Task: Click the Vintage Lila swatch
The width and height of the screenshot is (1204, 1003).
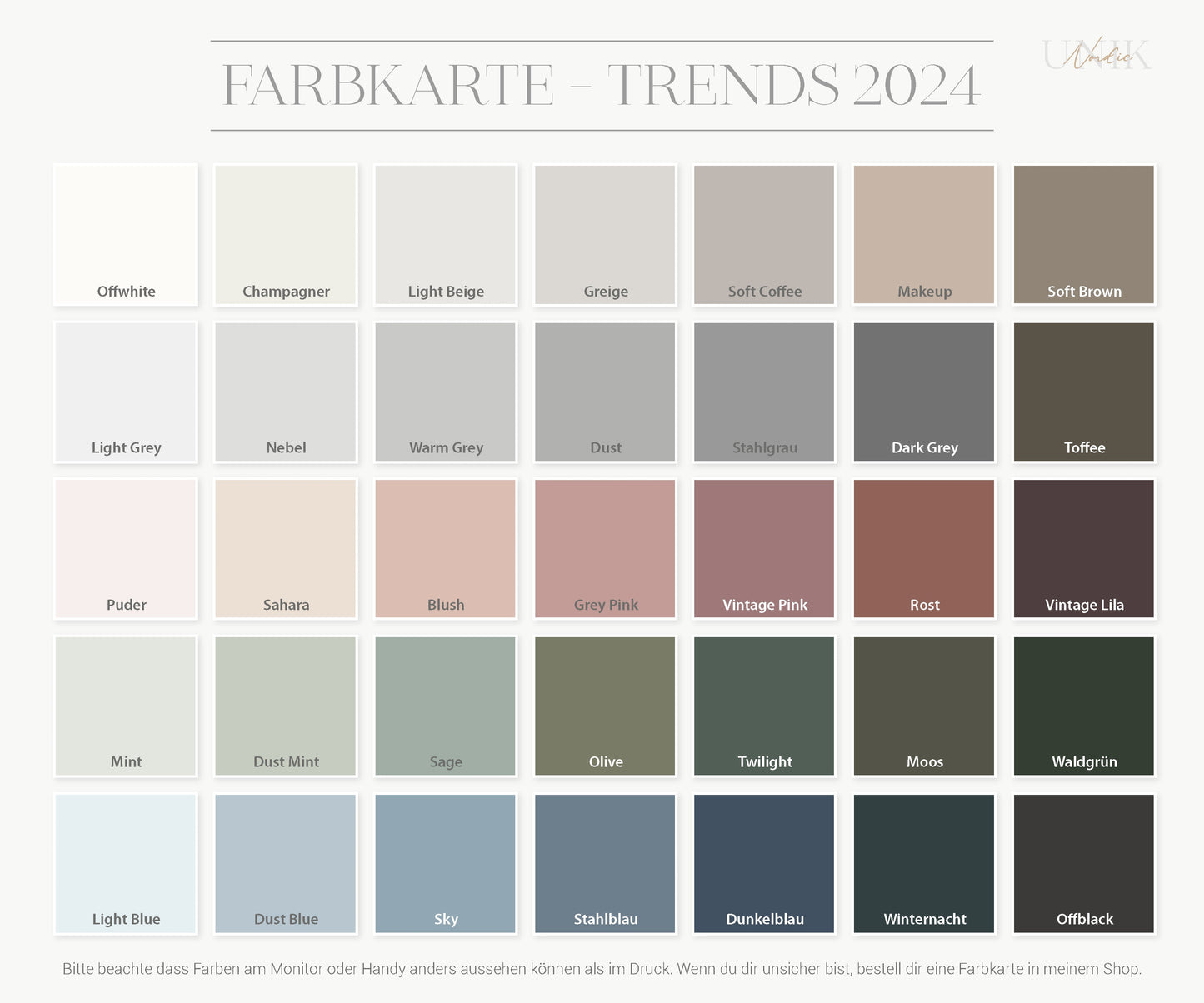Action: pos(1084,548)
